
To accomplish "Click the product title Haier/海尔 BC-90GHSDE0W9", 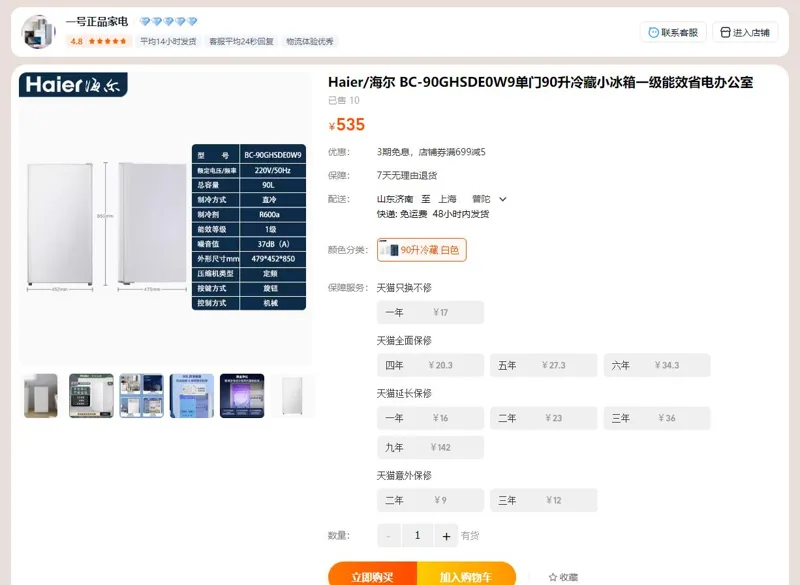I will click(x=540, y=82).
